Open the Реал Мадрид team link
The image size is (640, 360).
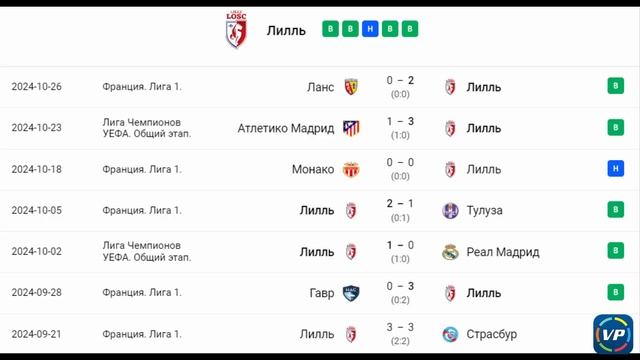503,252
